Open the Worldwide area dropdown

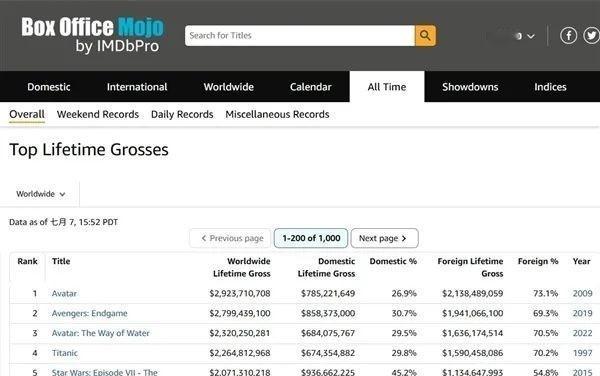(x=41, y=194)
